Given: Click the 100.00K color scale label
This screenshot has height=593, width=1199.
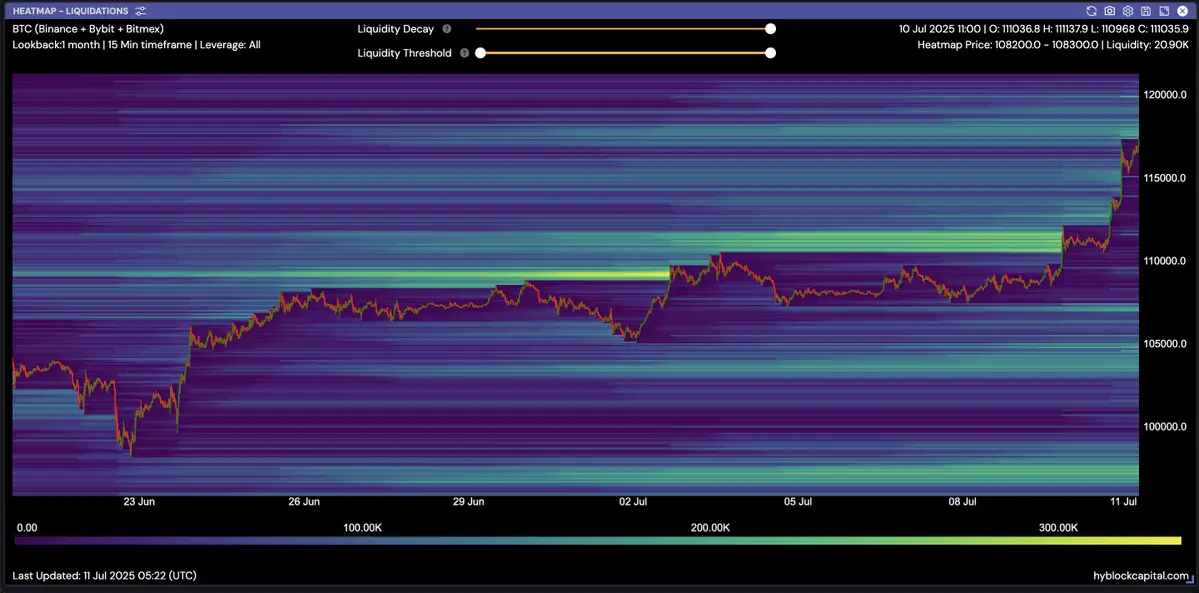Looking at the screenshot, I should point(362,528).
